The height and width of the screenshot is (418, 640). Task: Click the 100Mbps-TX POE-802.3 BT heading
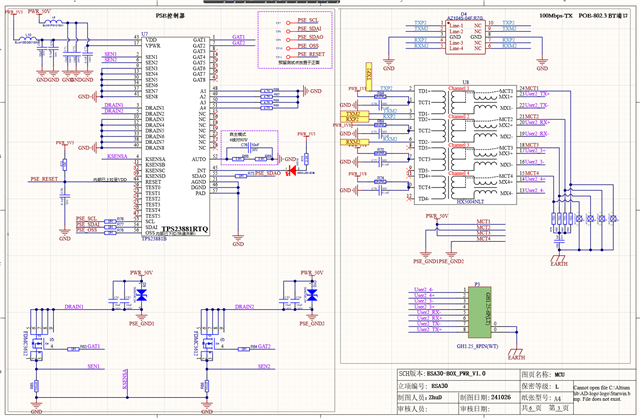tap(583, 16)
